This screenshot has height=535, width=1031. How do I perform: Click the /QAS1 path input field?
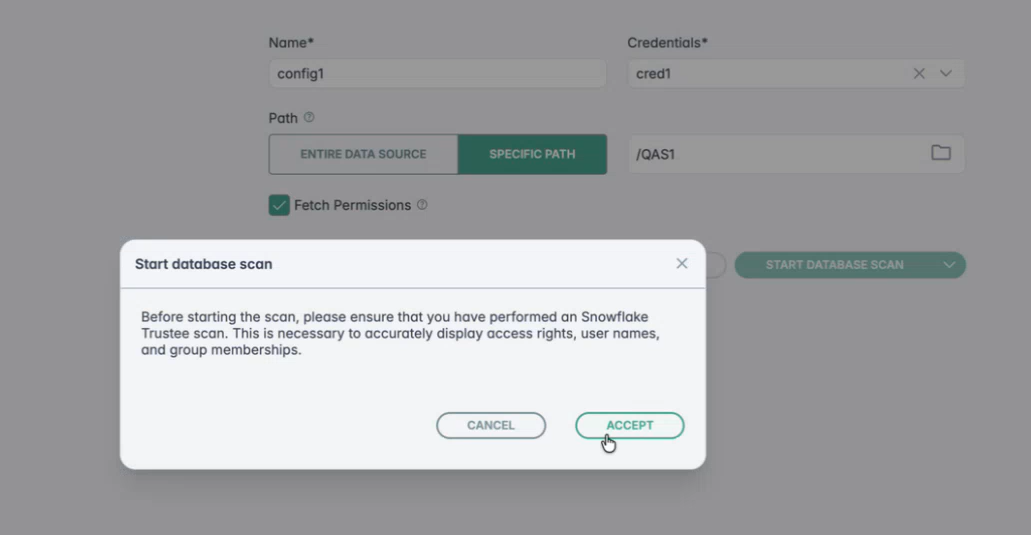point(775,154)
